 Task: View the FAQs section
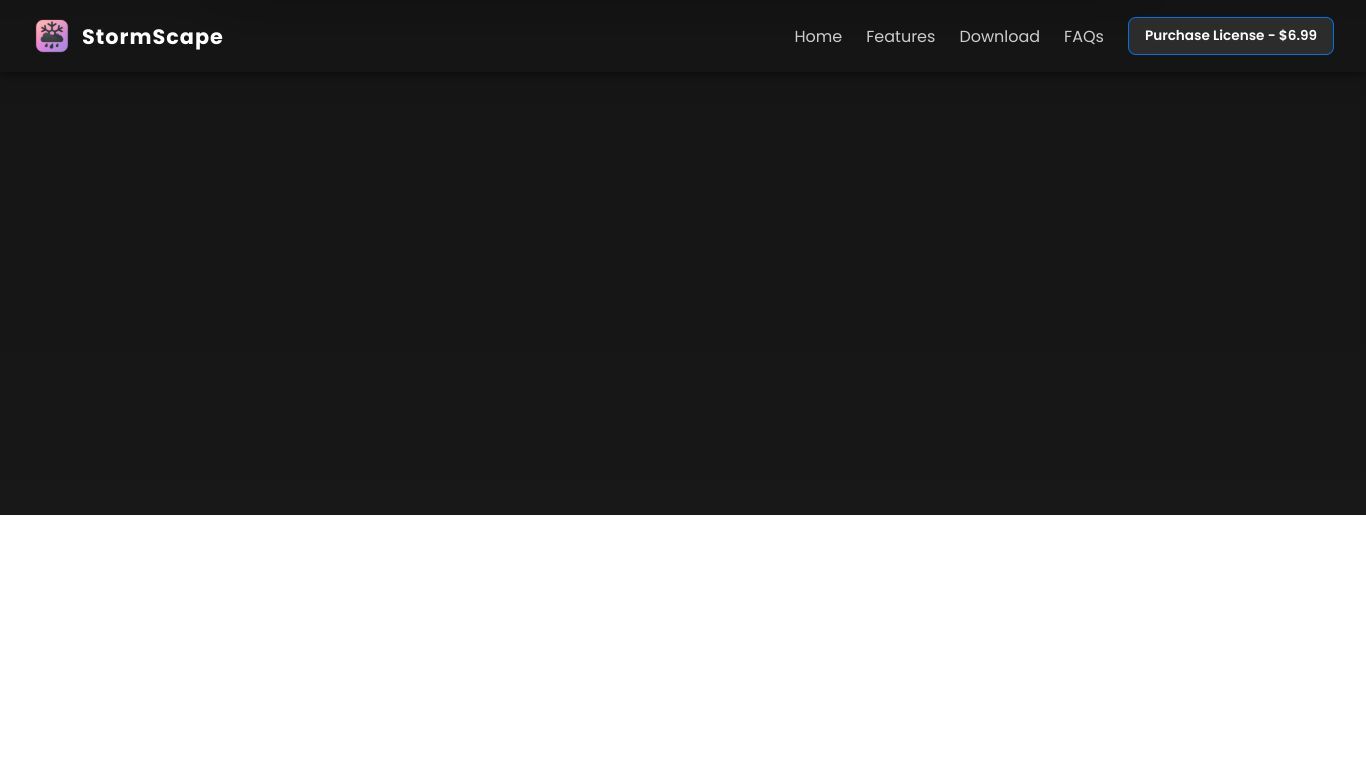1083,36
